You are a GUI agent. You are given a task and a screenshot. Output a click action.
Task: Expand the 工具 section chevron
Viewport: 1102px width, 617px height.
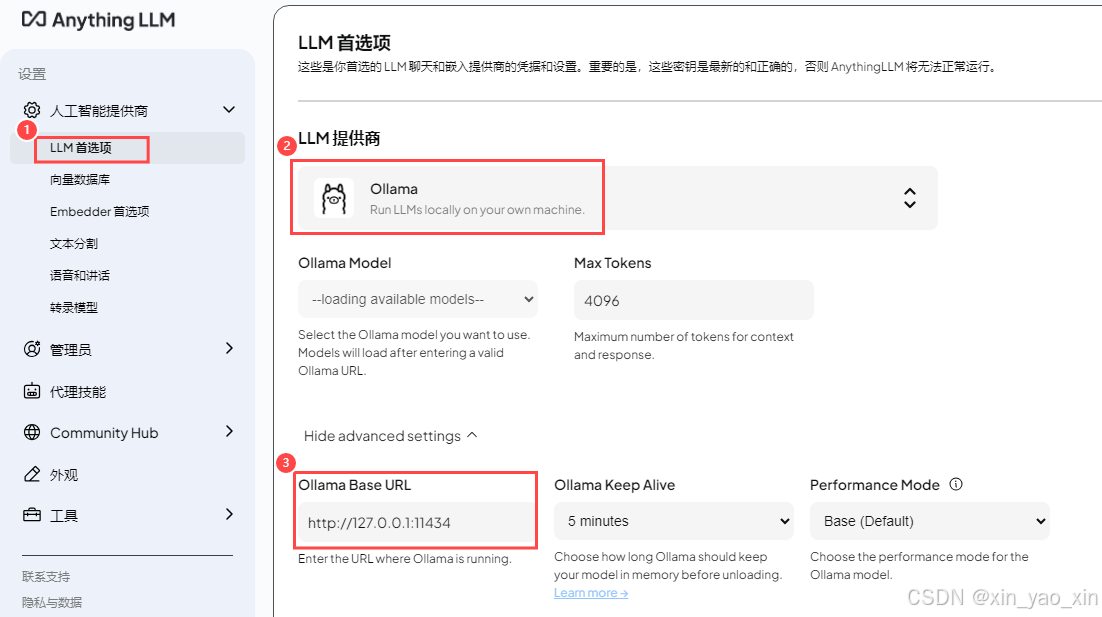[x=229, y=514]
